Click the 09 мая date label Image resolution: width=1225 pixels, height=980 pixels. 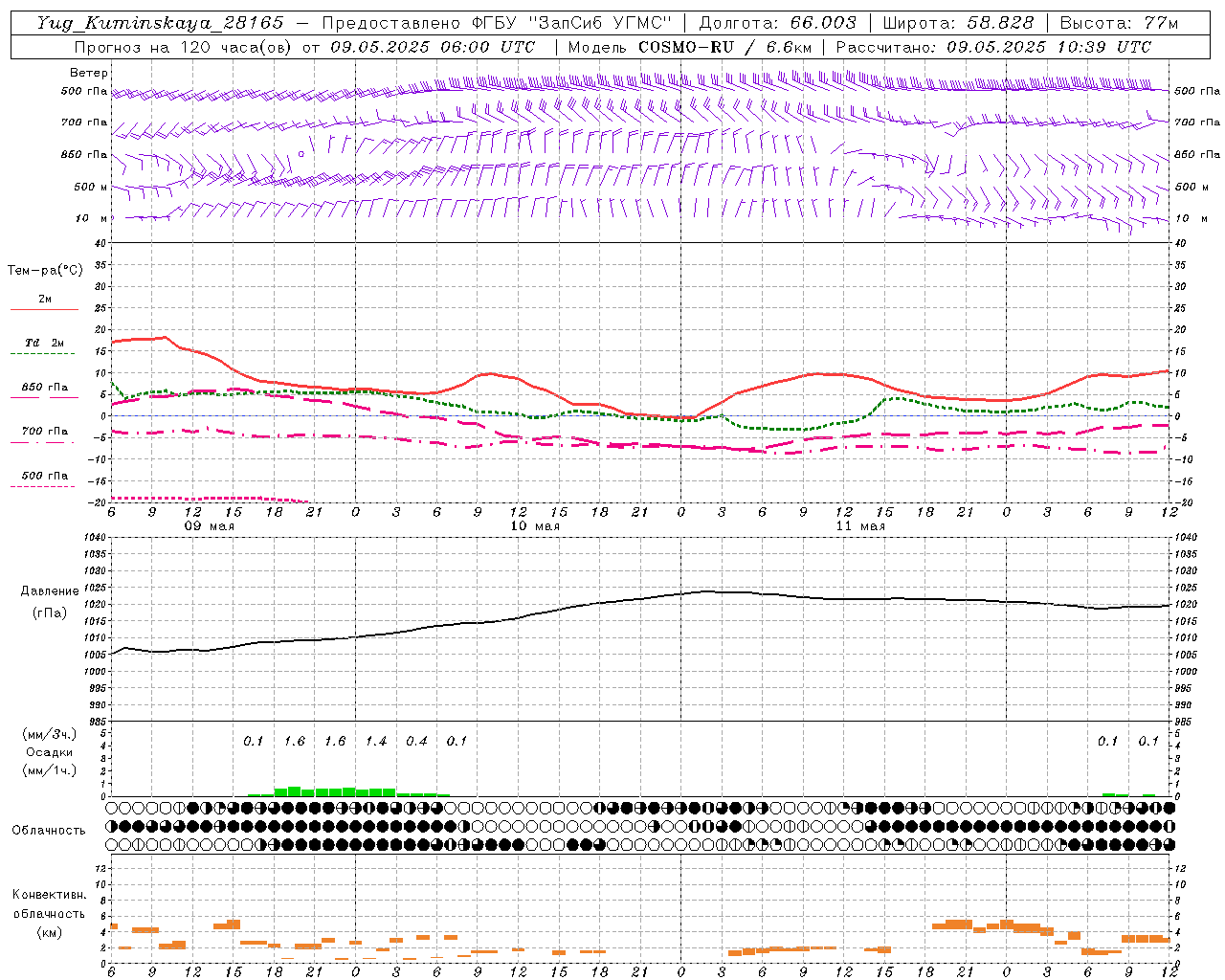point(210,526)
